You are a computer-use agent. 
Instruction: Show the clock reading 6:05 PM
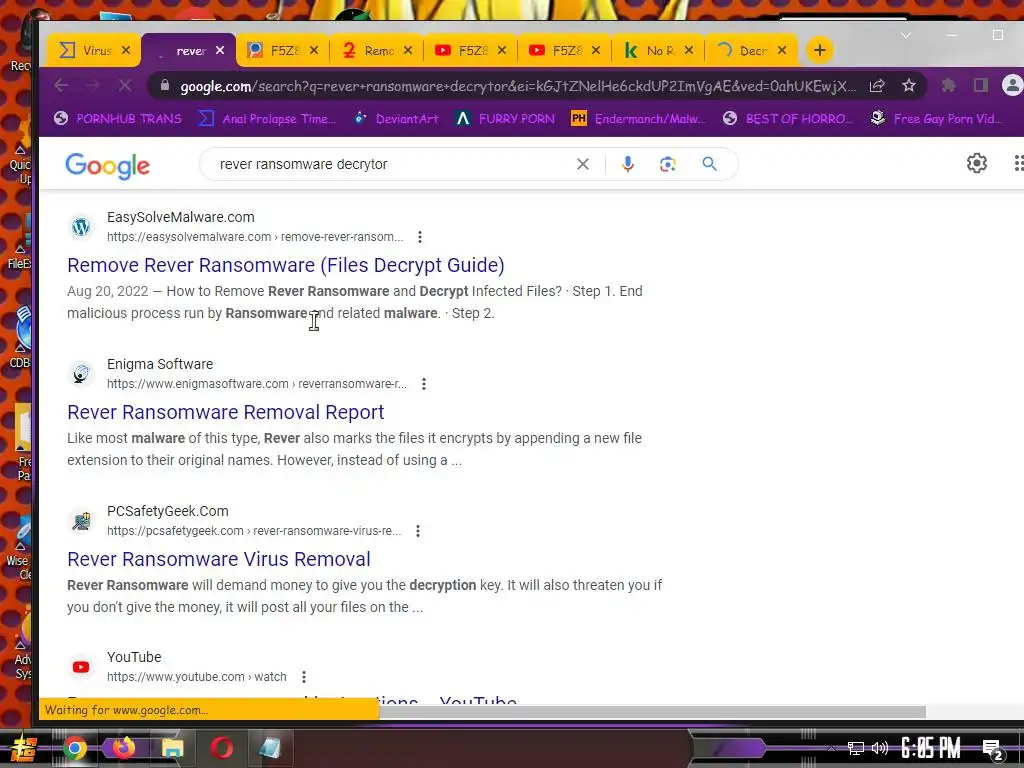click(x=931, y=748)
